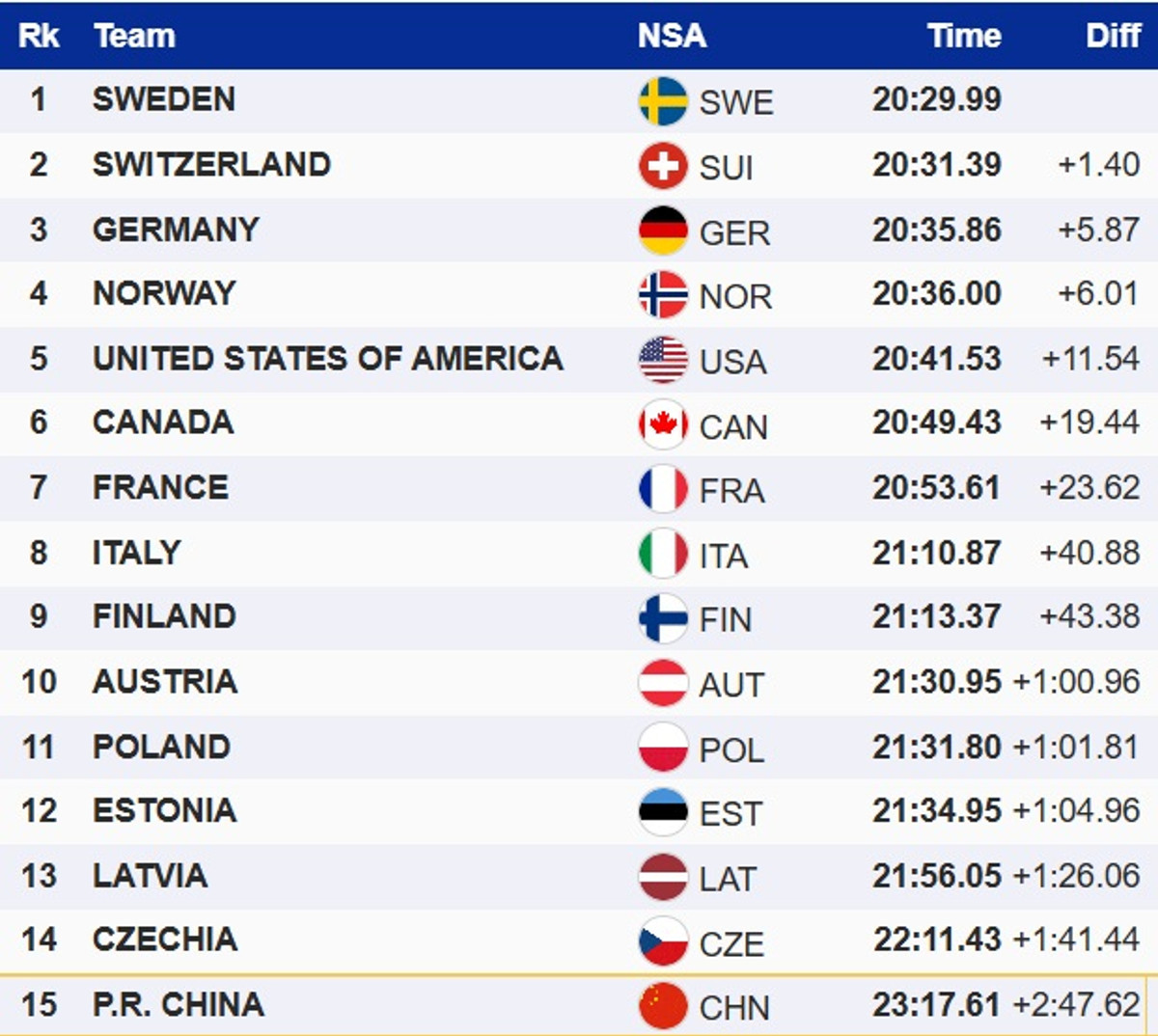Click the Switzerland flag icon
The height and width of the screenshot is (1036, 1158).
pyautogui.click(x=663, y=166)
